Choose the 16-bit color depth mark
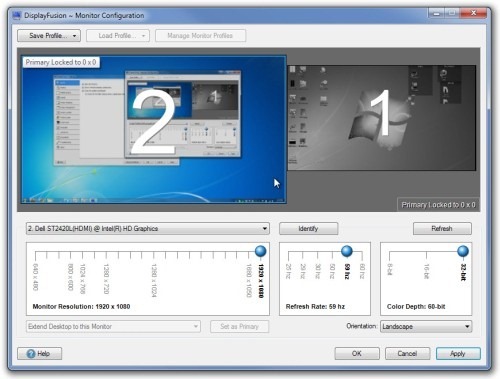 [x=426, y=271]
